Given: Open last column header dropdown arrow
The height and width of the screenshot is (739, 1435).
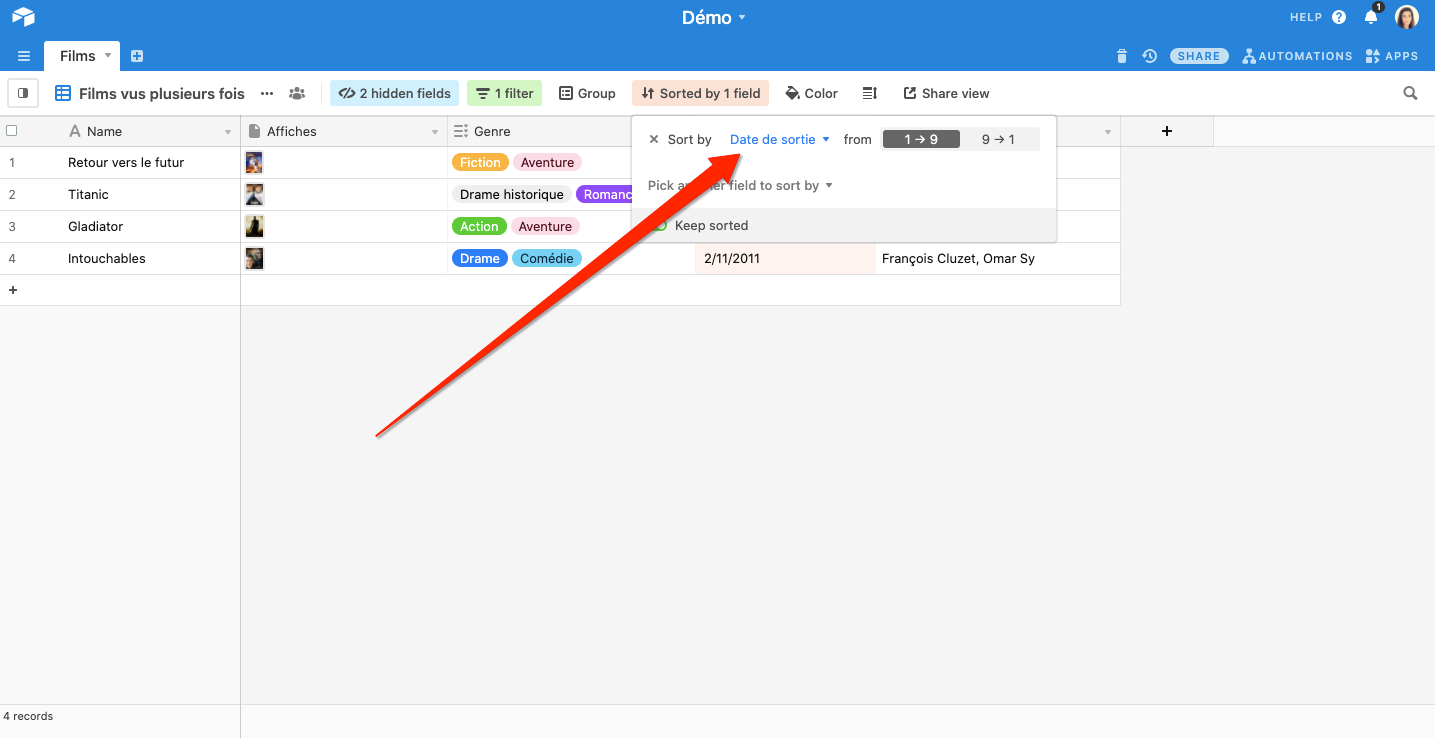Looking at the screenshot, I should pos(1108,132).
